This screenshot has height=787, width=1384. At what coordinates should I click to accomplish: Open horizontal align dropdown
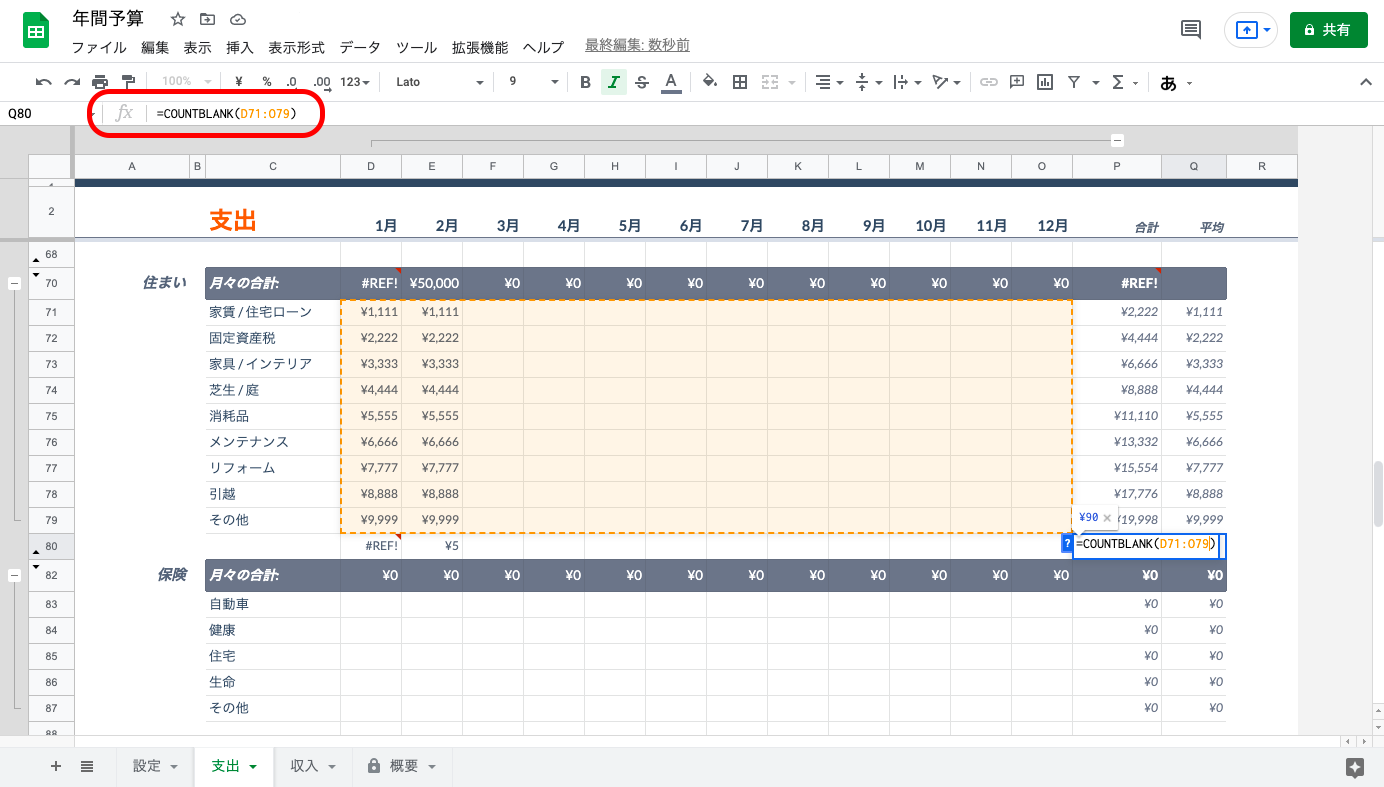(x=829, y=82)
